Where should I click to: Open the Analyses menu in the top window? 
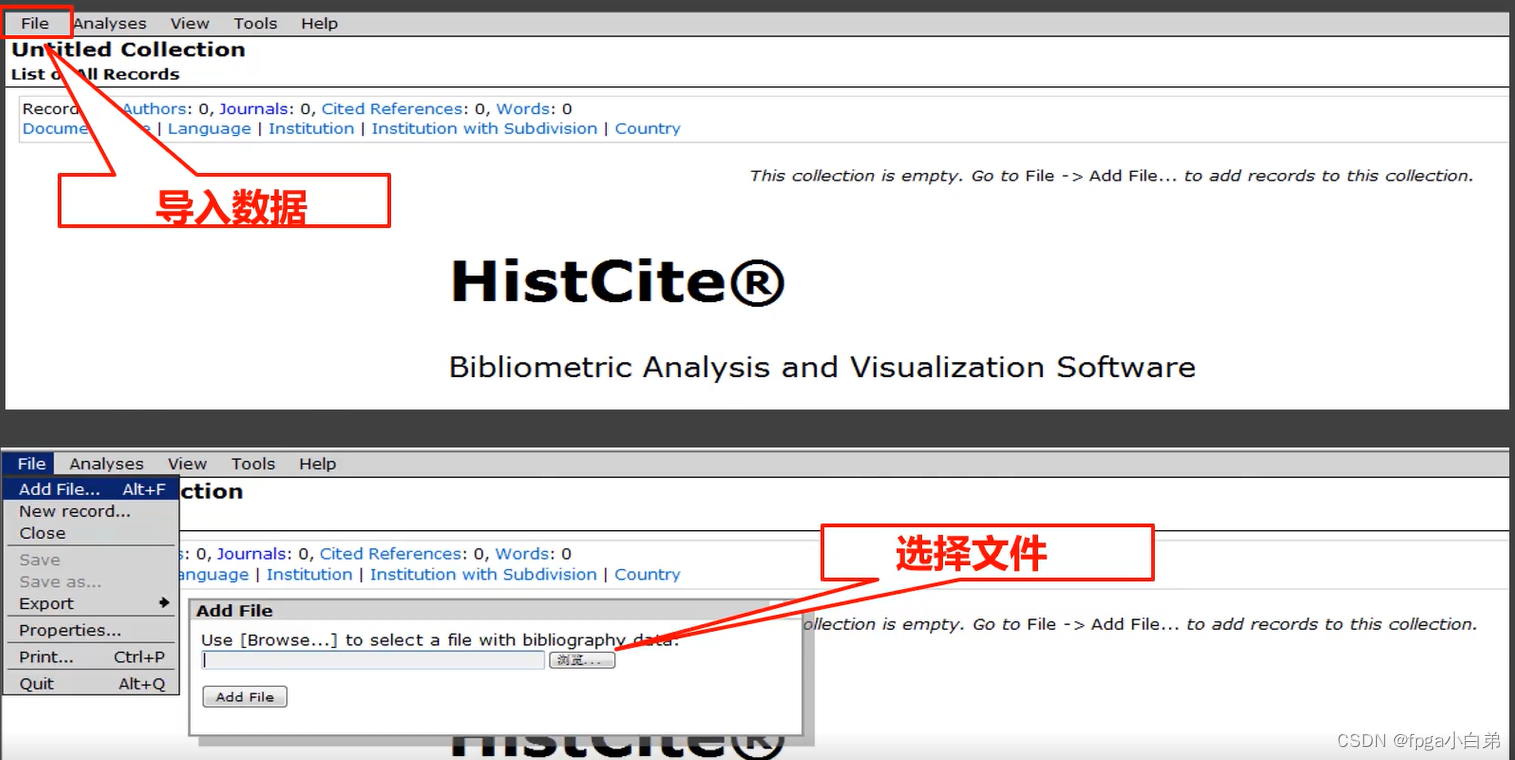[110, 23]
